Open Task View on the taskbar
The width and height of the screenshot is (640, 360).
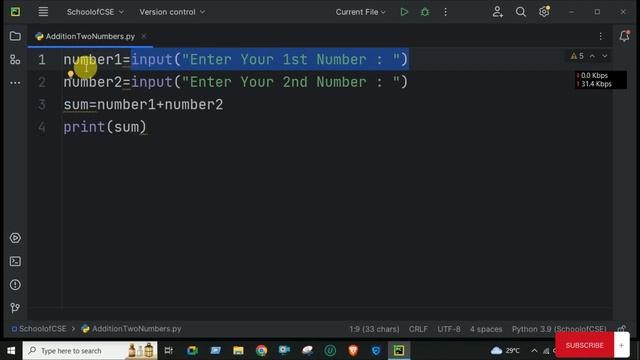(x=169, y=351)
